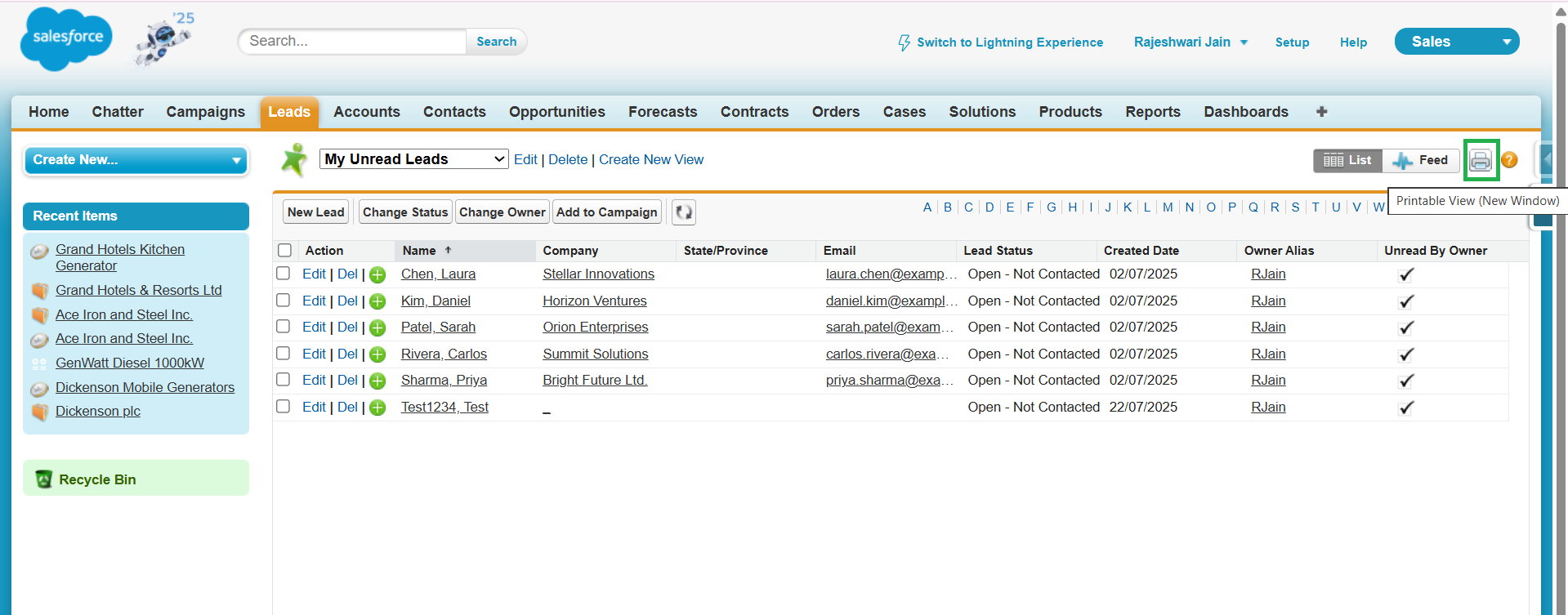Click the Salesforce cloud logo

[66, 38]
